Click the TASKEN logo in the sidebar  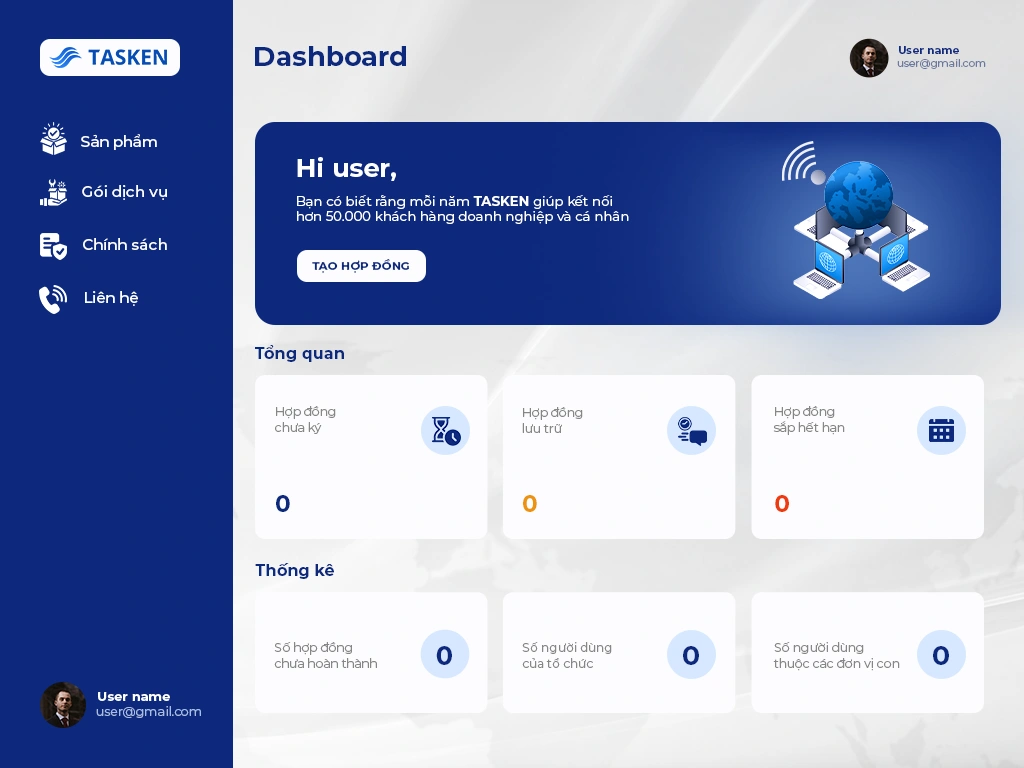coord(110,57)
